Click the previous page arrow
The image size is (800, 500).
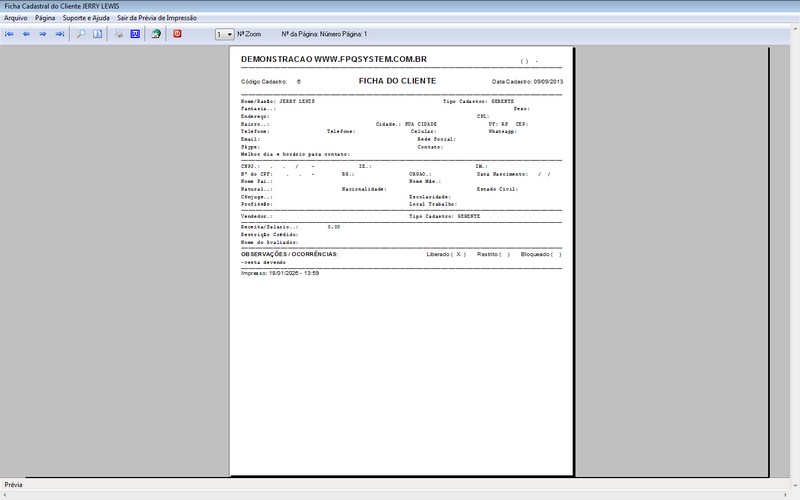(x=27, y=34)
